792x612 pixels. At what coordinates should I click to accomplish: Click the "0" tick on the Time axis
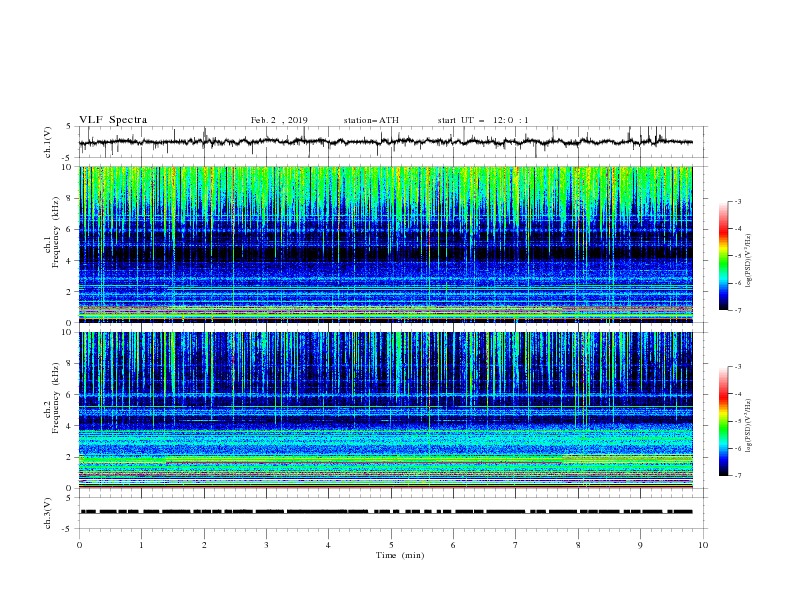point(79,545)
